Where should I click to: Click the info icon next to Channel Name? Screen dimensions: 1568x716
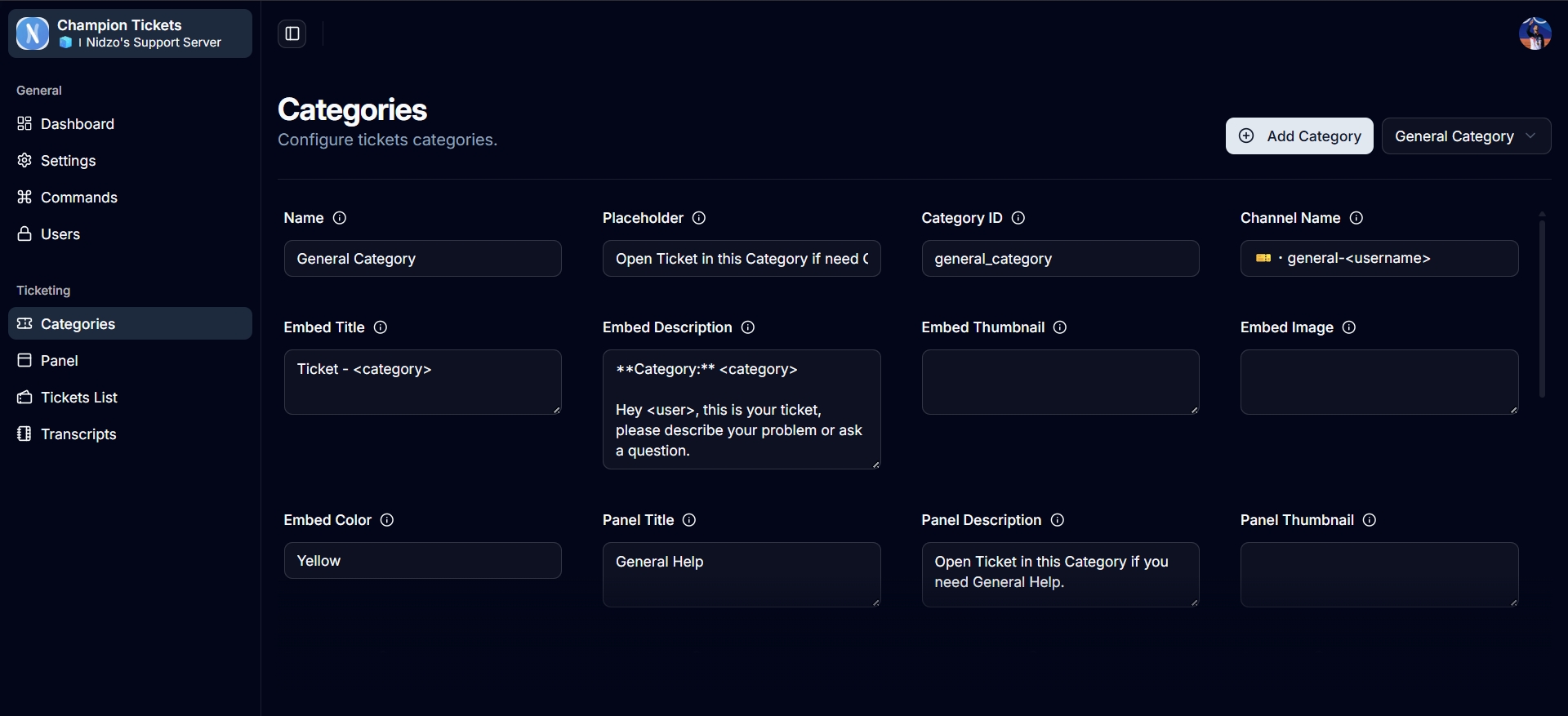point(1356,218)
